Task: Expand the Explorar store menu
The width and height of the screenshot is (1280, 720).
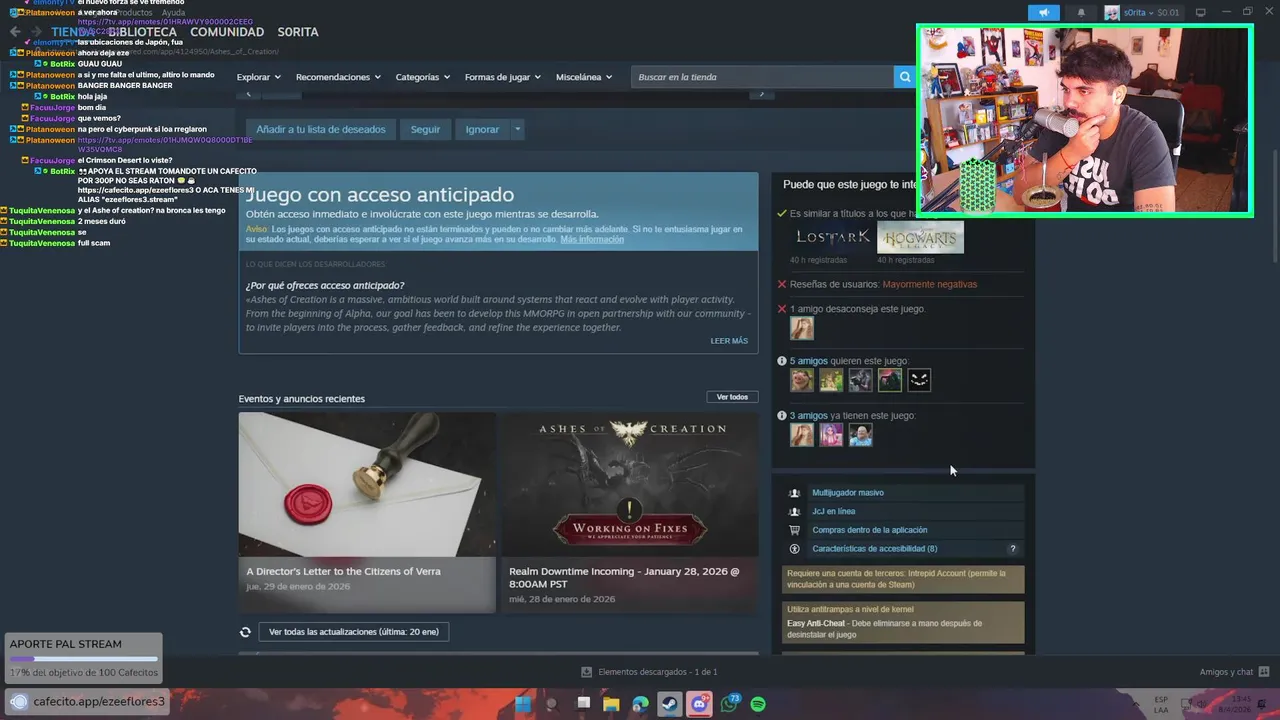Action: point(258,77)
